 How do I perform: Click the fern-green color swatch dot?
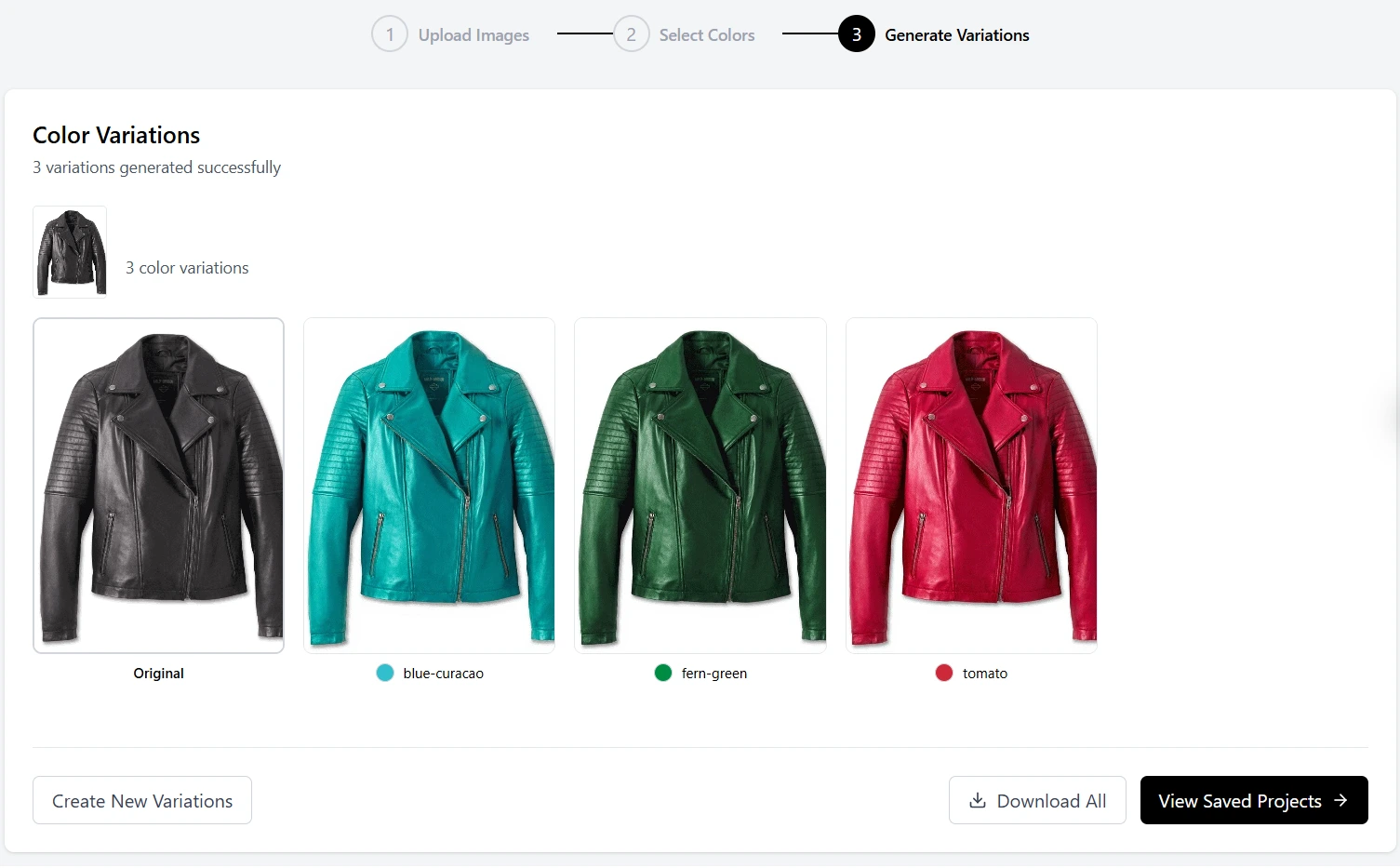tap(663, 673)
